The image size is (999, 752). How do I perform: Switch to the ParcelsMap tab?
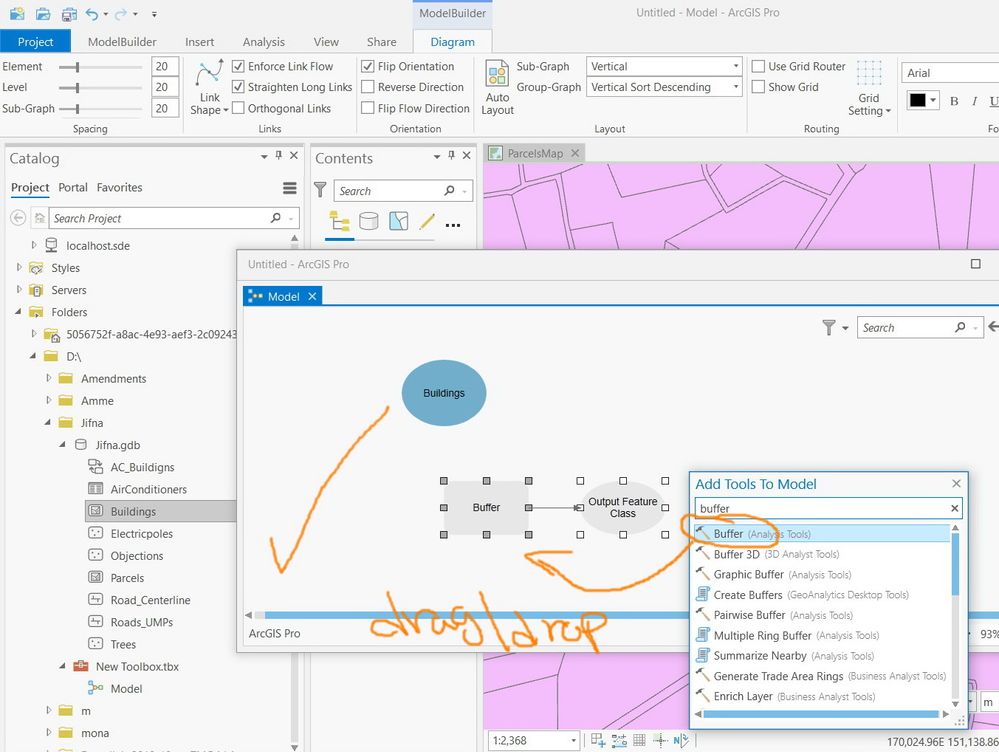pos(535,153)
